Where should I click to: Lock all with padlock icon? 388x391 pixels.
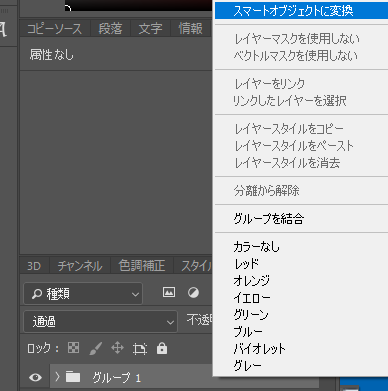point(162,348)
